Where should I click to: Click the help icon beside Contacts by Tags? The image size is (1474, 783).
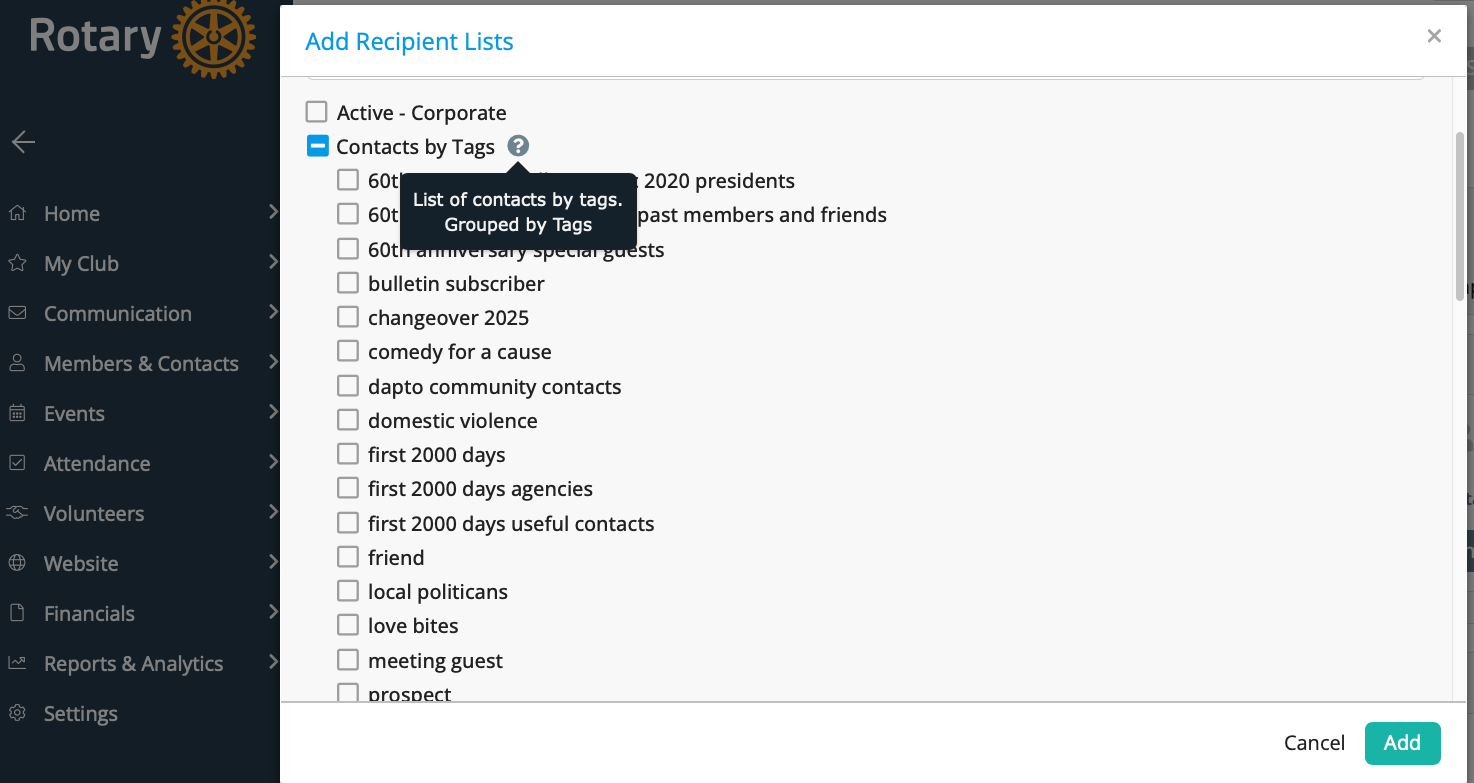click(x=517, y=146)
